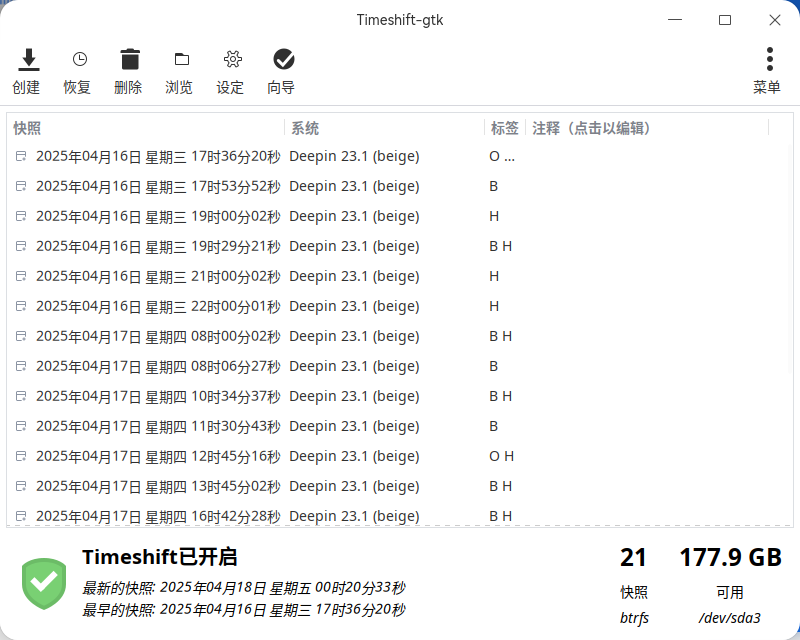800x640 pixels.
Task: Sort by the 系统 column header
Action: tap(385, 128)
